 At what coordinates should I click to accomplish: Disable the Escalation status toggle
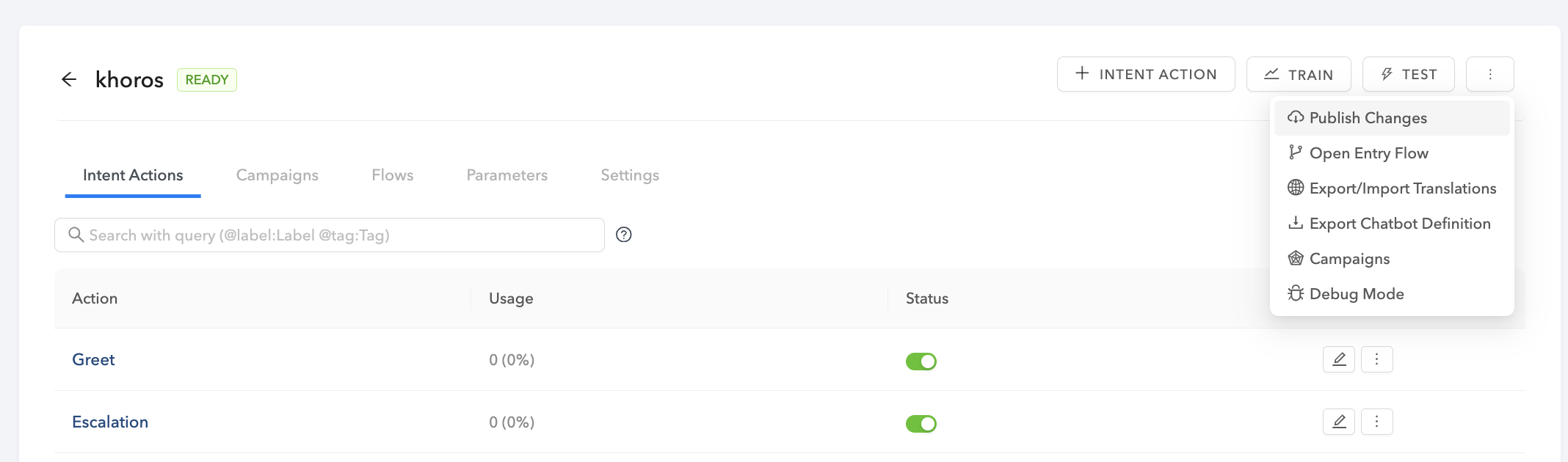click(921, 424)
